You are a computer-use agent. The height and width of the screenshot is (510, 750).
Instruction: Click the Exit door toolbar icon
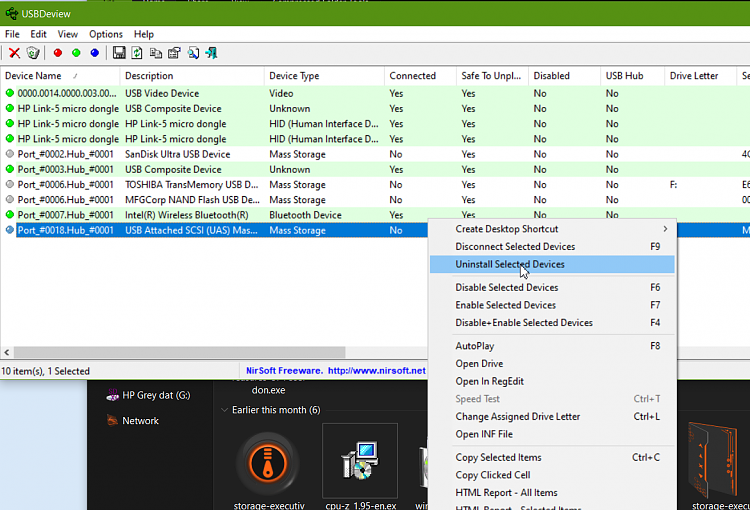[211, 53]
